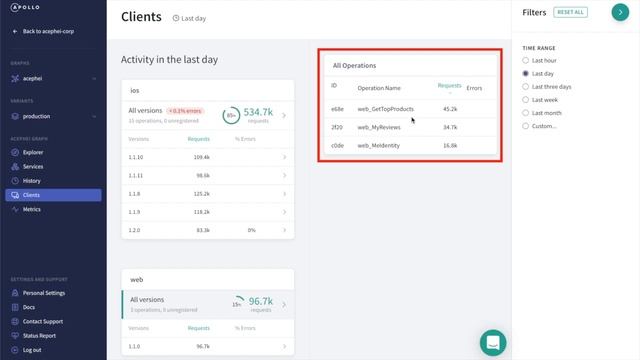Open web version 1.1.0 chevron
The image size is (640, 360).
point(284,347)
